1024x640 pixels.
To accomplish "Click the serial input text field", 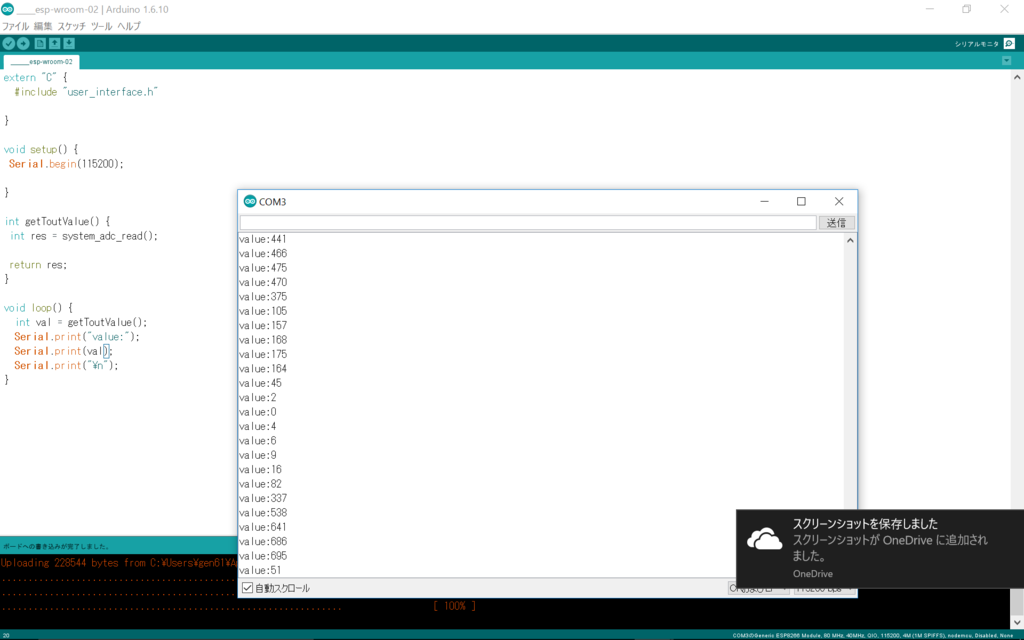I will [x=528, y=223].
